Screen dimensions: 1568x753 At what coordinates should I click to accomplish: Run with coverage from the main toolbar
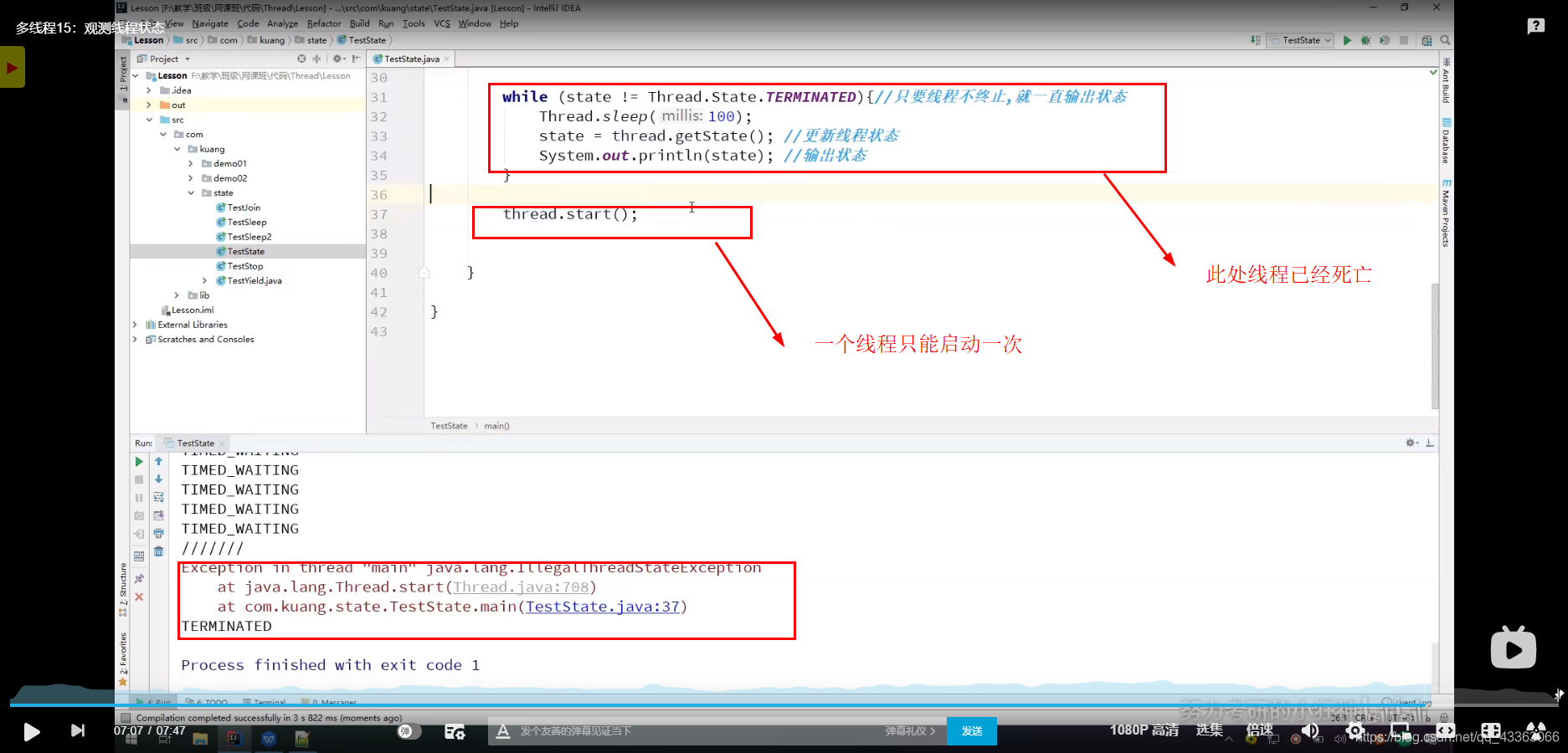pos(1385,40)
